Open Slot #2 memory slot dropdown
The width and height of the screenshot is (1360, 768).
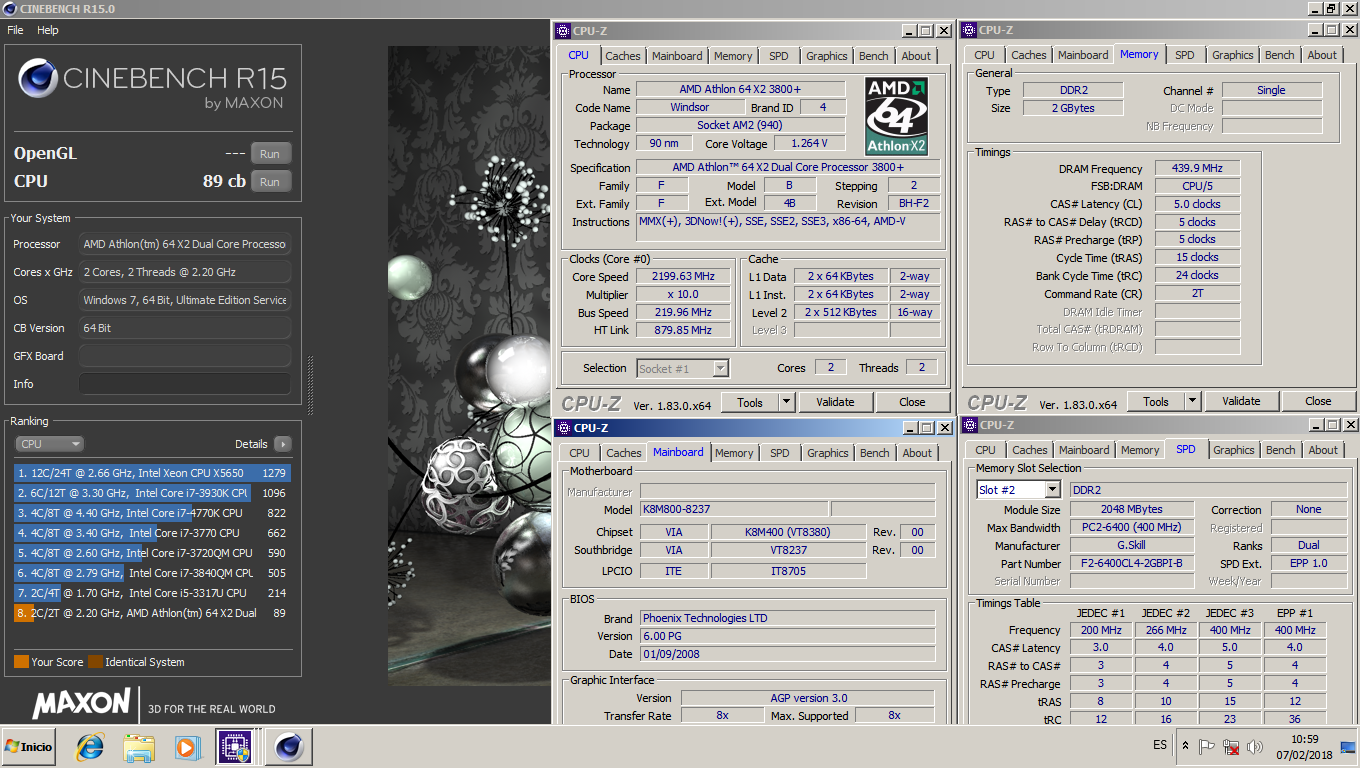coord(1018,490)
